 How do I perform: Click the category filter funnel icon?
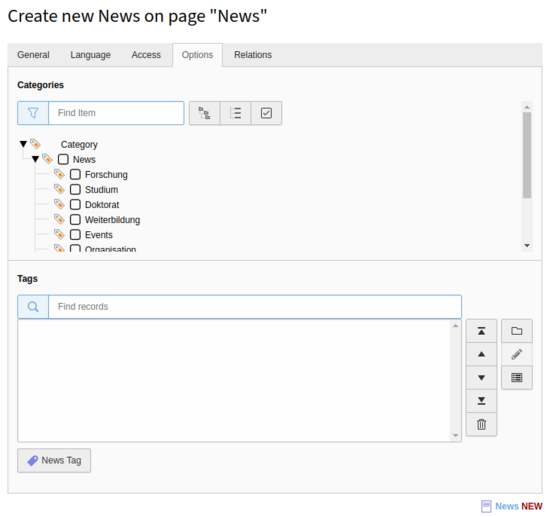click(33, 113)
